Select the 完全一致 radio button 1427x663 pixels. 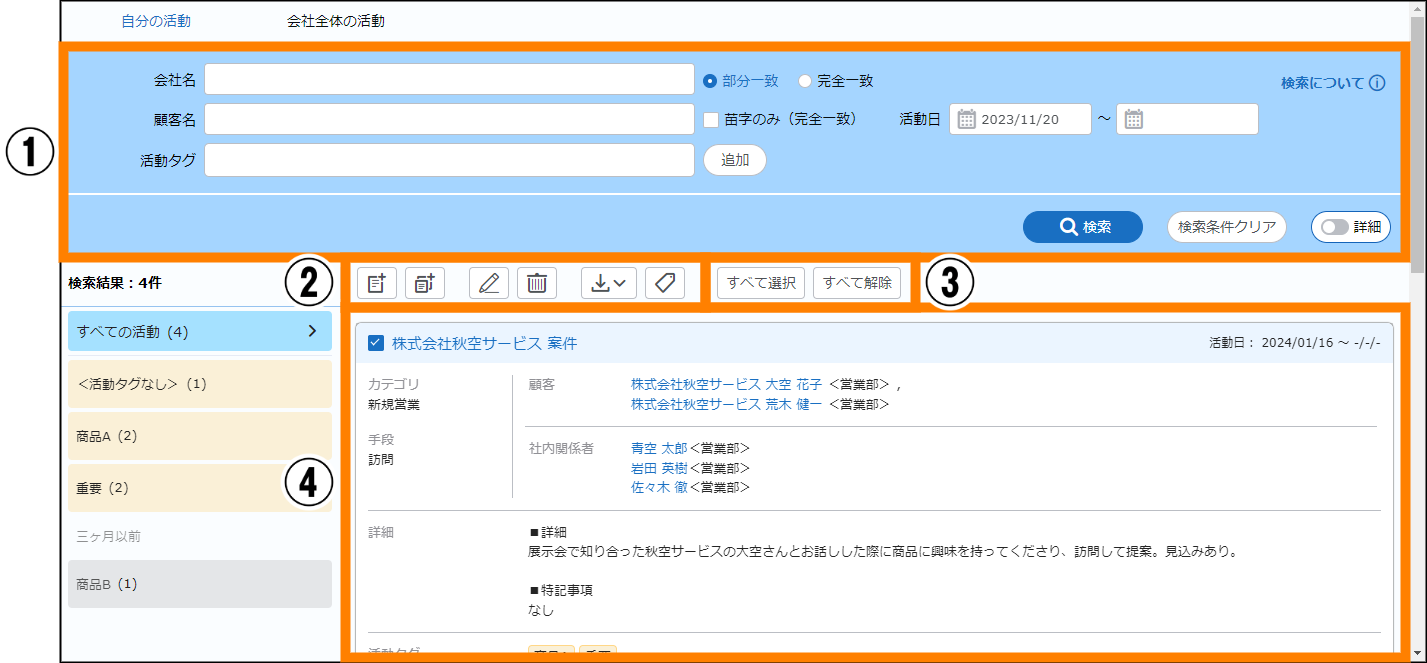[805, 81]
